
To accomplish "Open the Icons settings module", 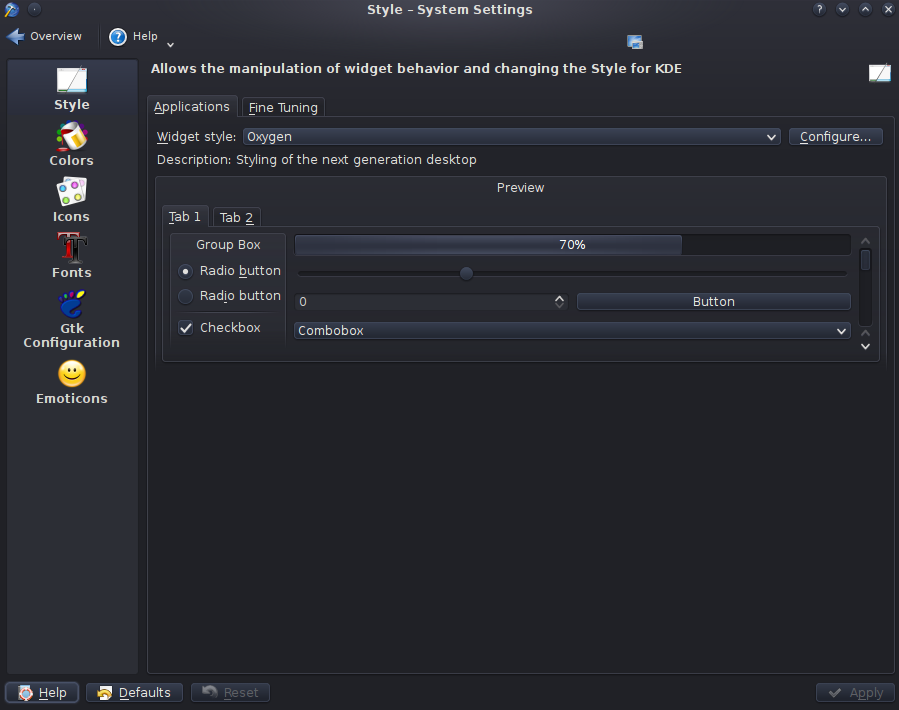I will [72, 200].
